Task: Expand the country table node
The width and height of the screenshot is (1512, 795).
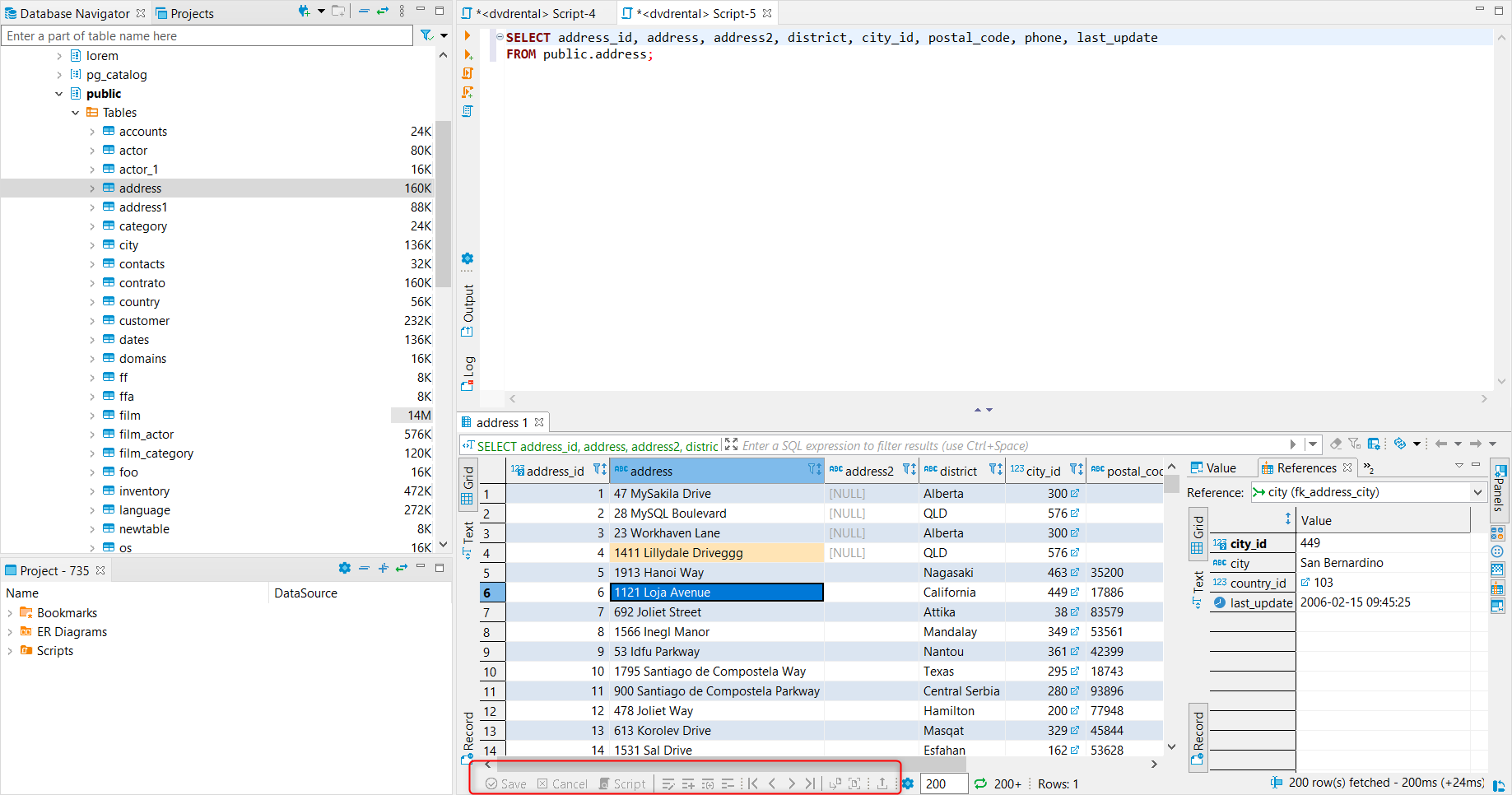Action: (x=91, y=301)
